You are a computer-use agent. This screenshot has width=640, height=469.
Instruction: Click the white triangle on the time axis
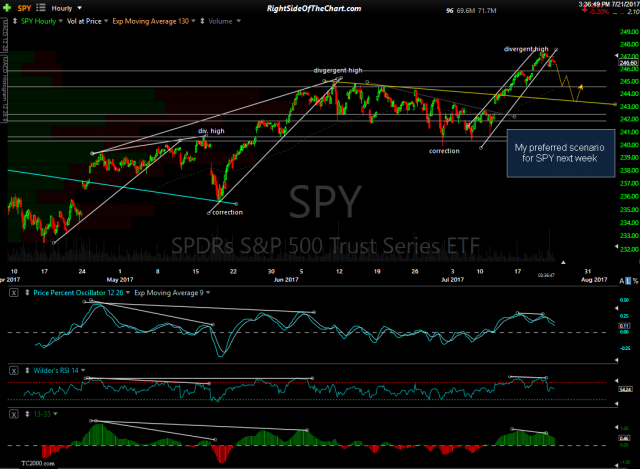(x=563, y=263)
